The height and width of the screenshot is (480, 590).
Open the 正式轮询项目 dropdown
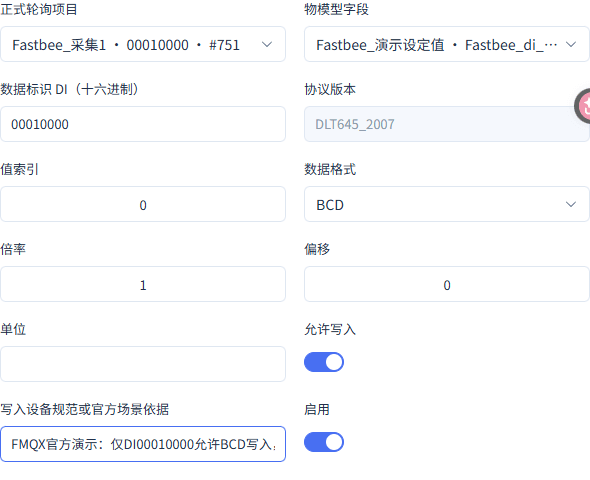143,44
